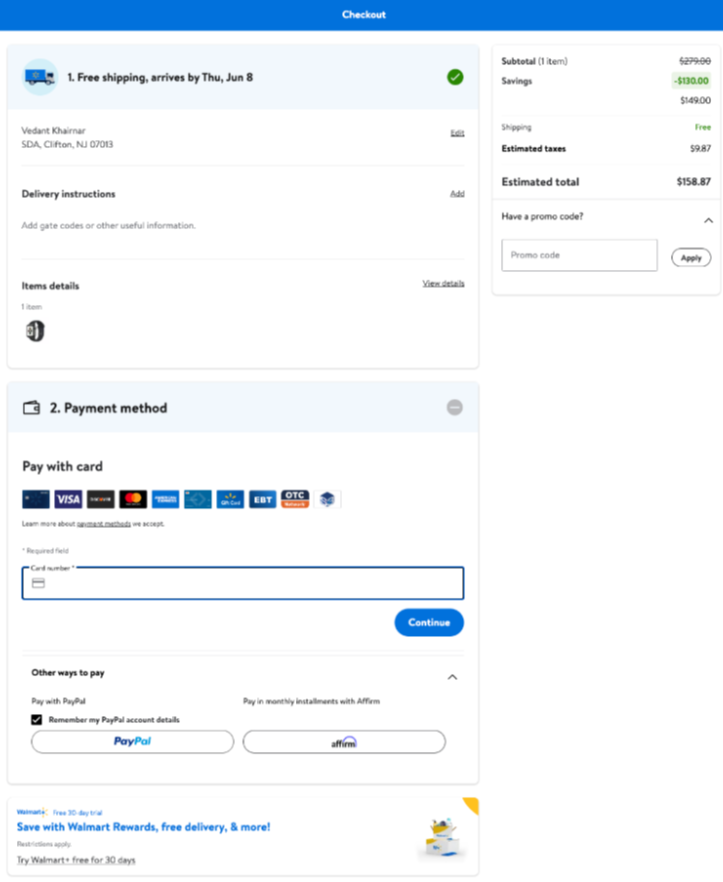Image resolution: width=723 pixels, height=882 pixels.
Task: Collapse the Have a promo code section
Action: point(709,219)
